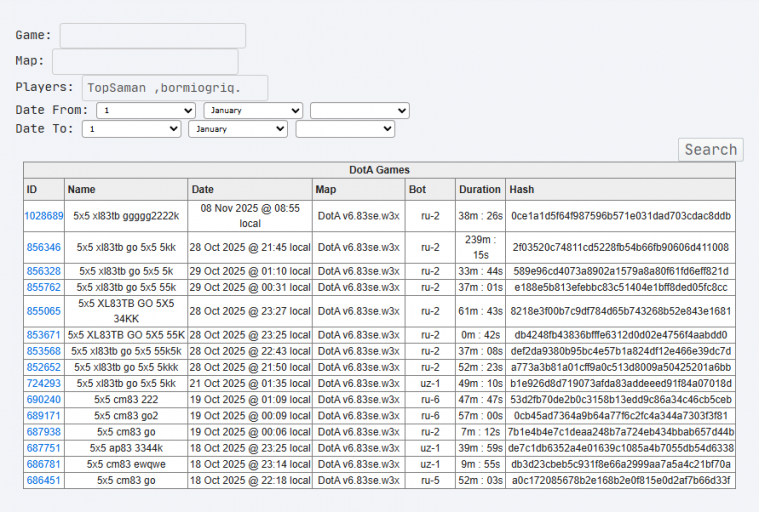Viewport: 759px width, 512px height.
Task: Select game name '5x5 cm83 go2'
Action: pyautogui.click(x=126, y=416)
